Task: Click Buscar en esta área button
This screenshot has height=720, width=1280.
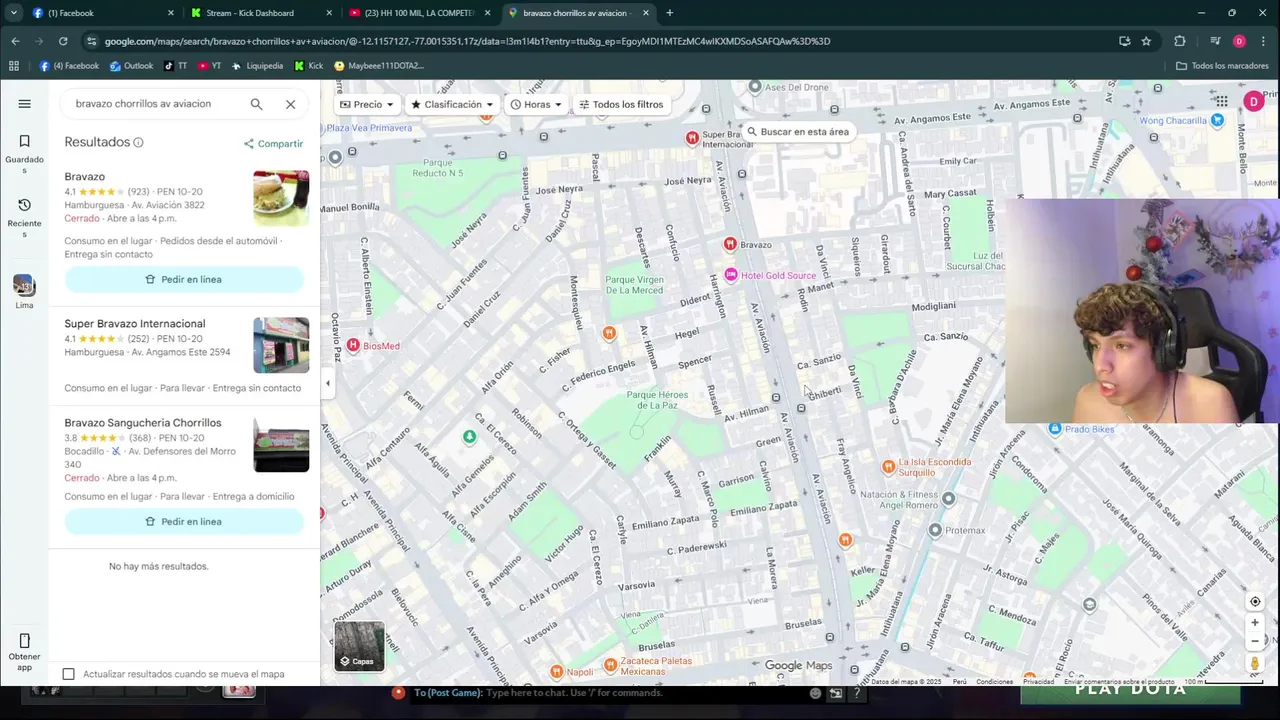Action: pos(797,132)
